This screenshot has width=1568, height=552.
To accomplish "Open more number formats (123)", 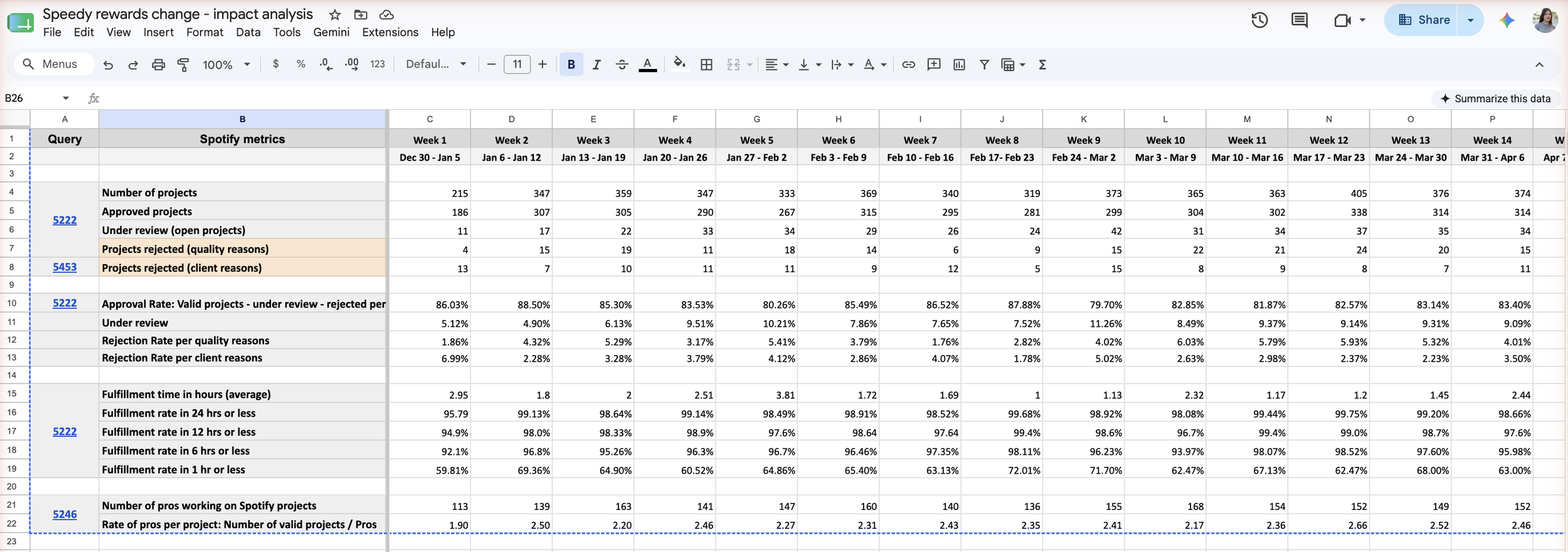I will [378, 64].
